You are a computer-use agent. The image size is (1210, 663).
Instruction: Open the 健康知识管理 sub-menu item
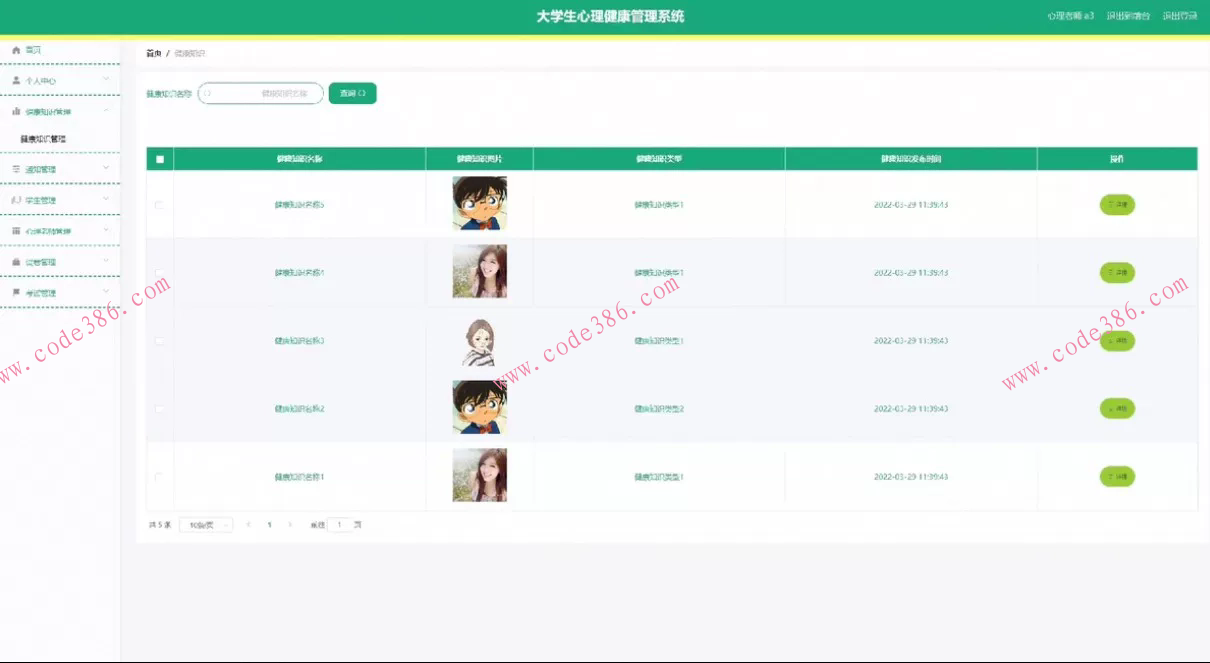coord(43,139)
